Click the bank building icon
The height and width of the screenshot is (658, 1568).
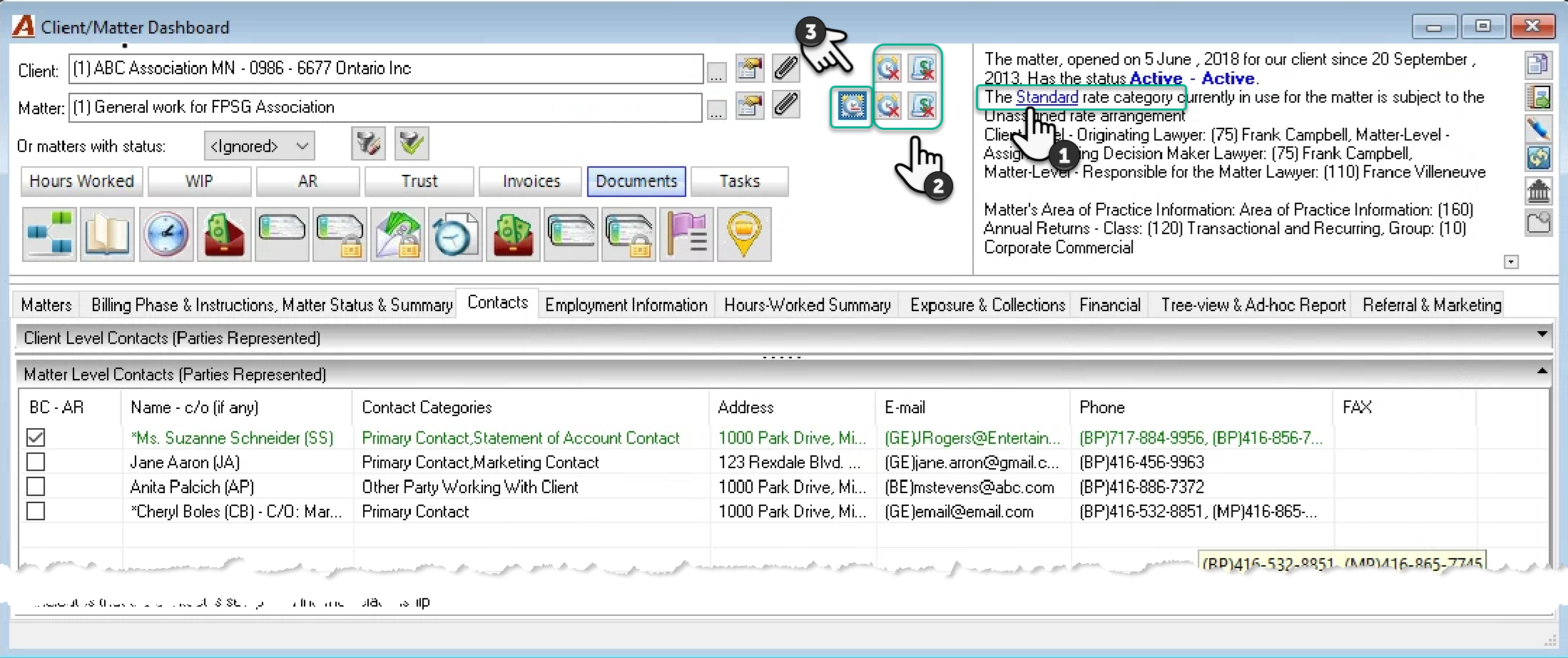1538,191
